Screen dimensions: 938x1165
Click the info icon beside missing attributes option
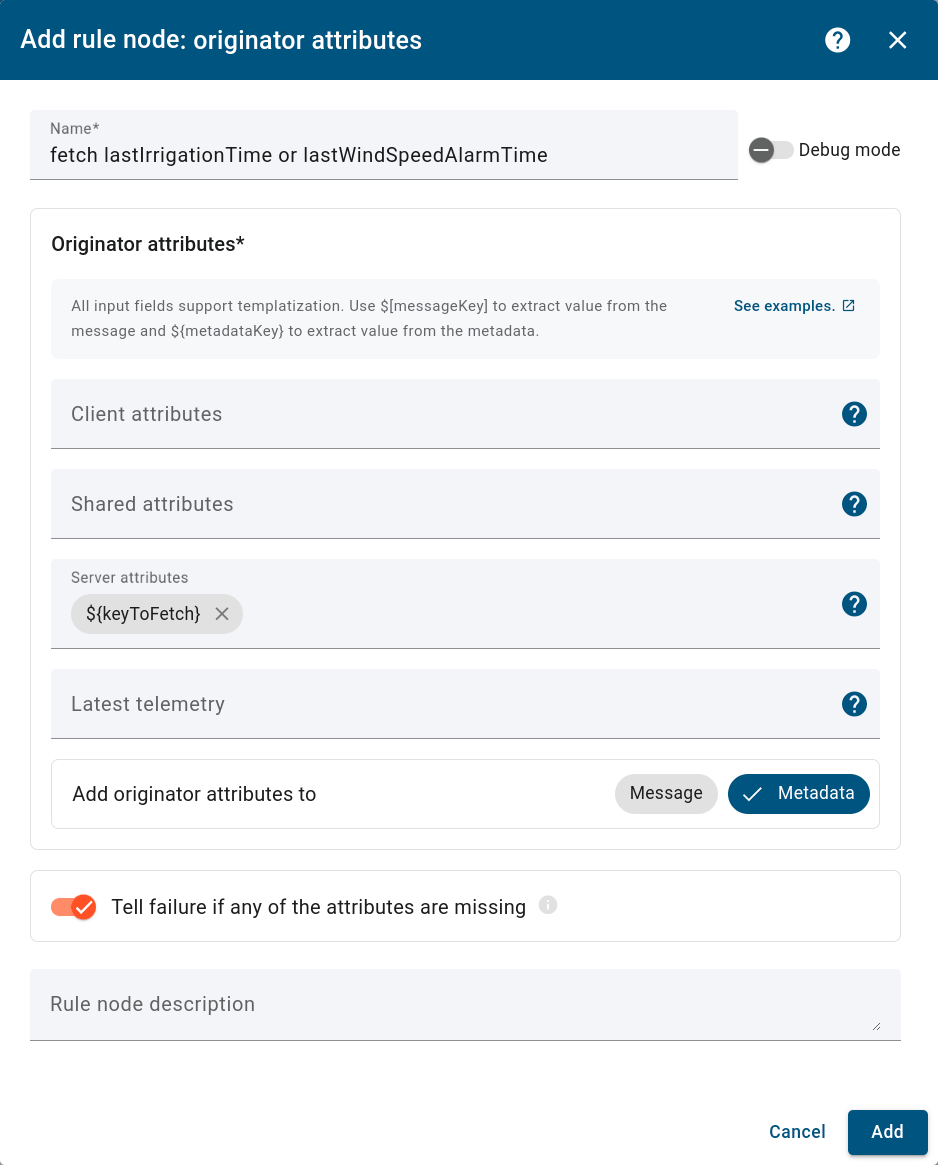pyautogui.click(x=548, y=905)
